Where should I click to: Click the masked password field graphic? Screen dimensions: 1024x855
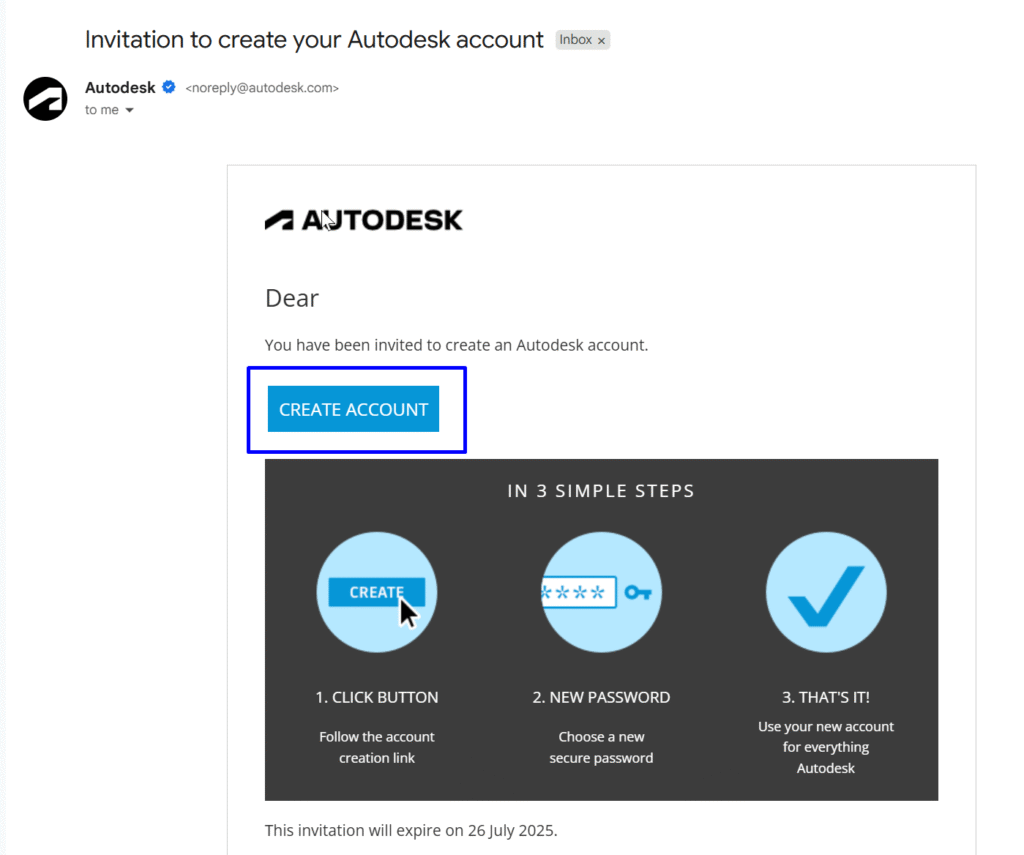(x=579, y=592)
